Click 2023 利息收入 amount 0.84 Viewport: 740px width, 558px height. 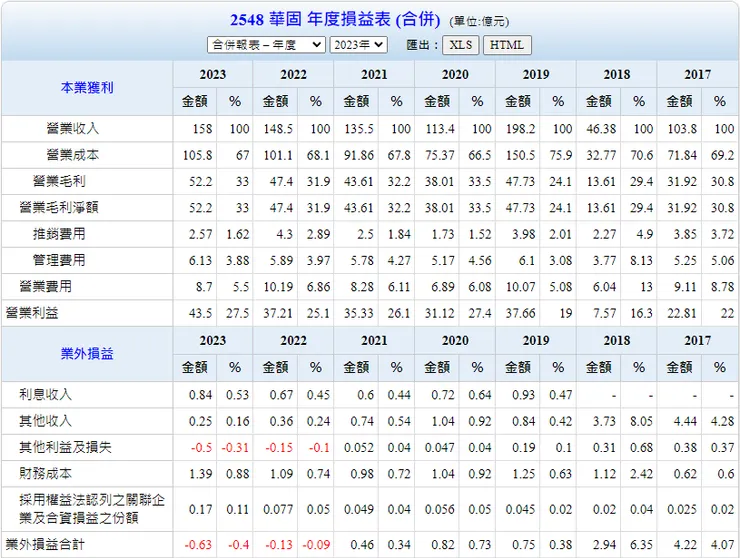click(x=201, y=395)
